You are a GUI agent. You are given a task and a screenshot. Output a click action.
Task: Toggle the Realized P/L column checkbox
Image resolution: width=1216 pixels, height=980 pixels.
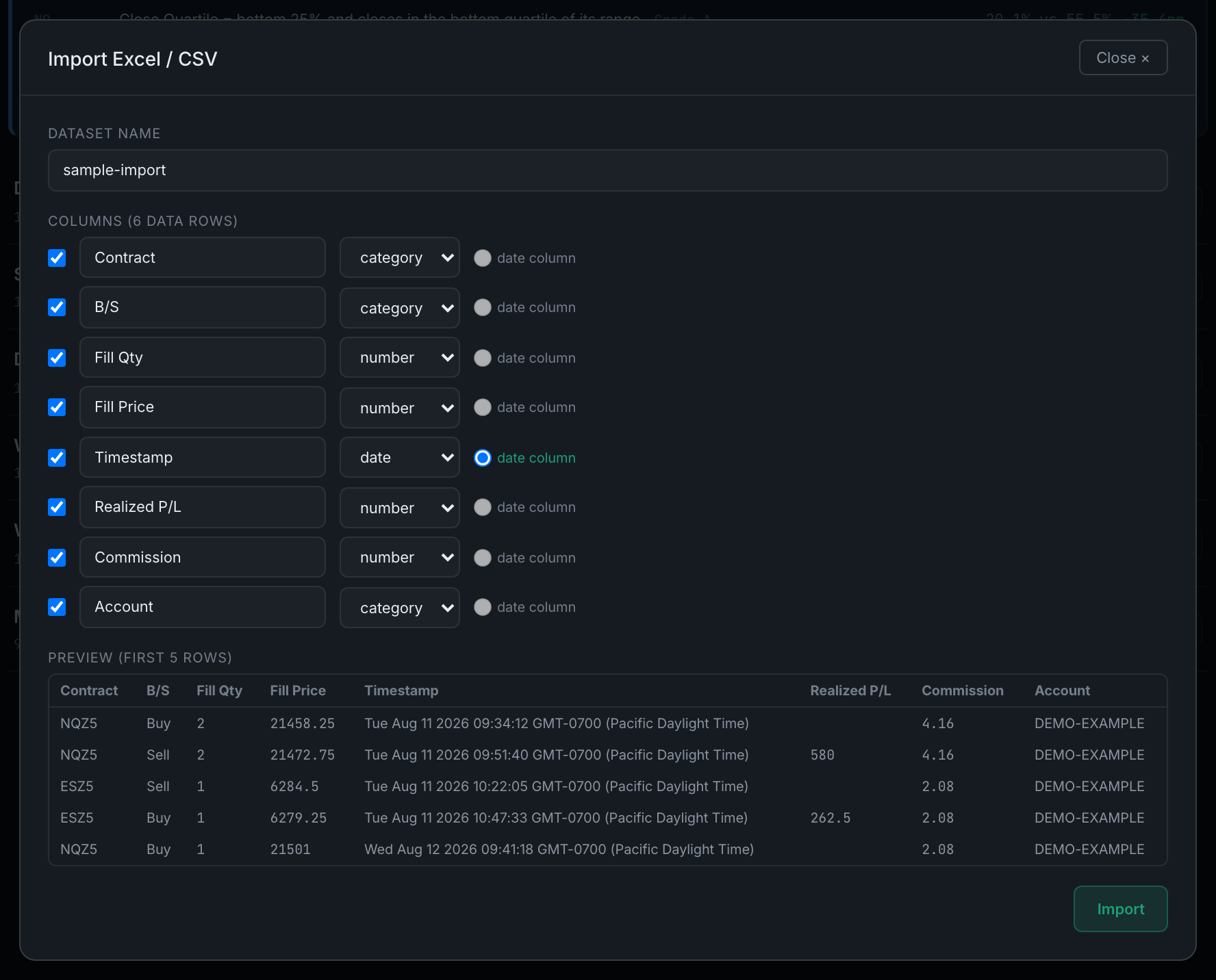click(x=57, y=507)
